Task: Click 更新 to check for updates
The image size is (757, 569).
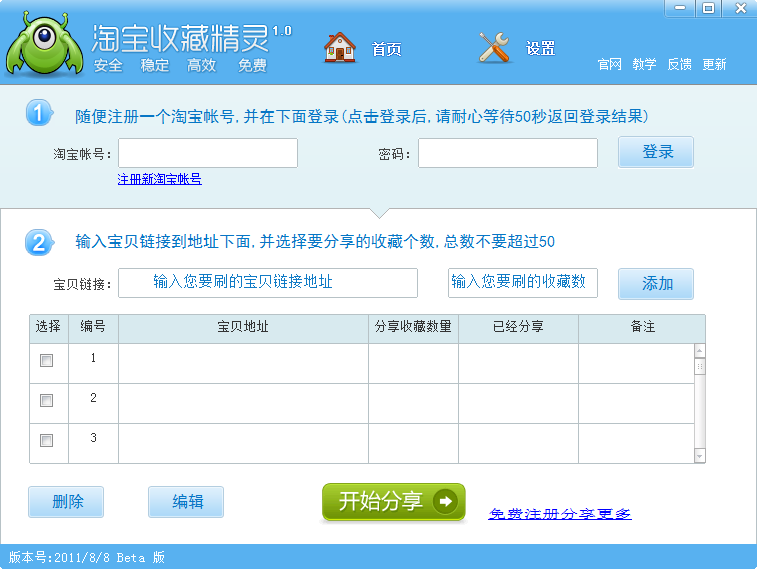Action: click(x=714, y=64)
